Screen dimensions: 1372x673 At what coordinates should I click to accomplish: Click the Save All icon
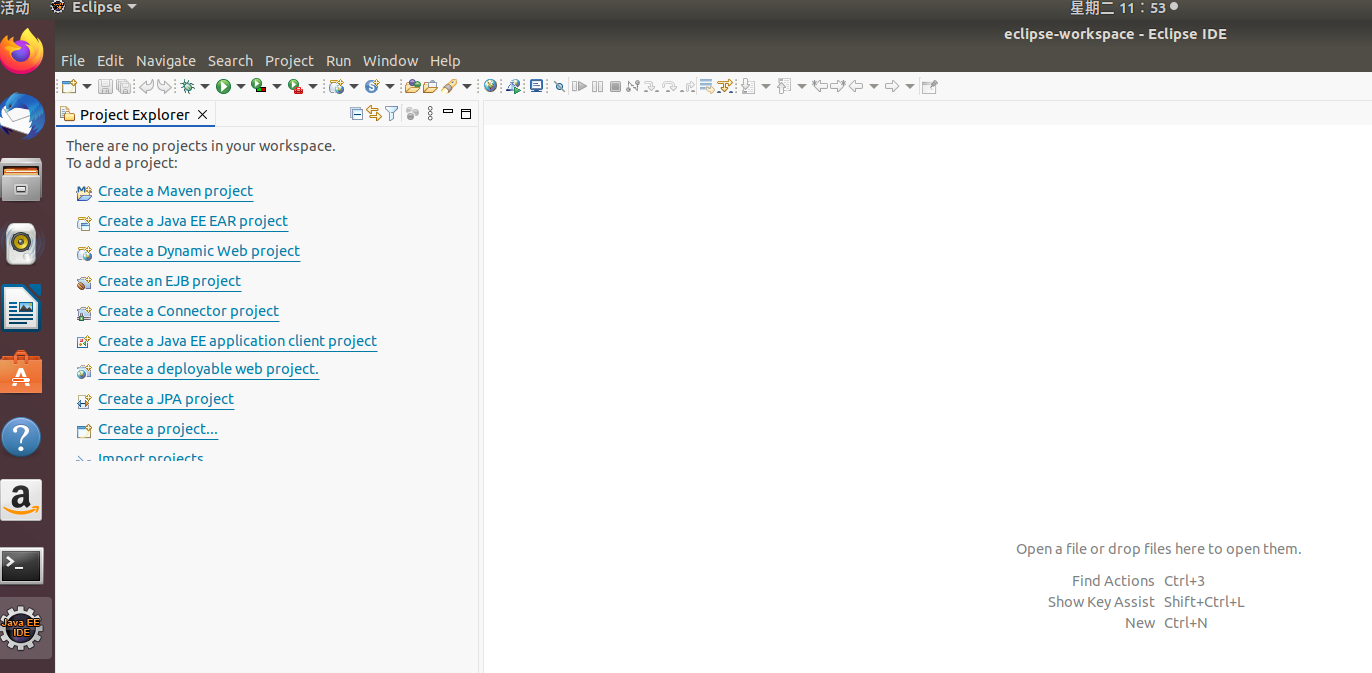(x=123, y=86)
